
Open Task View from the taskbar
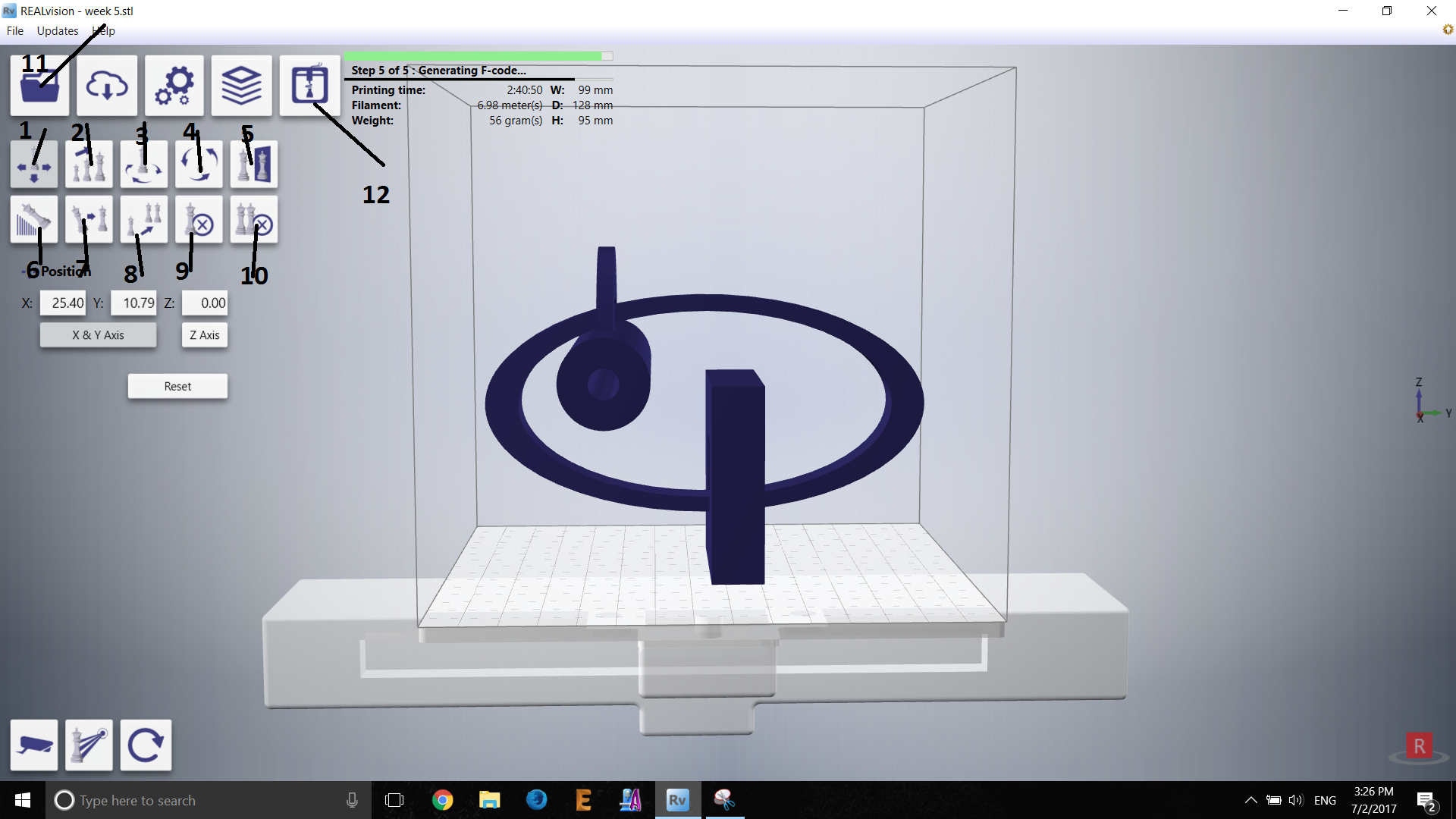pyautogui.click(x=394, y=800)
